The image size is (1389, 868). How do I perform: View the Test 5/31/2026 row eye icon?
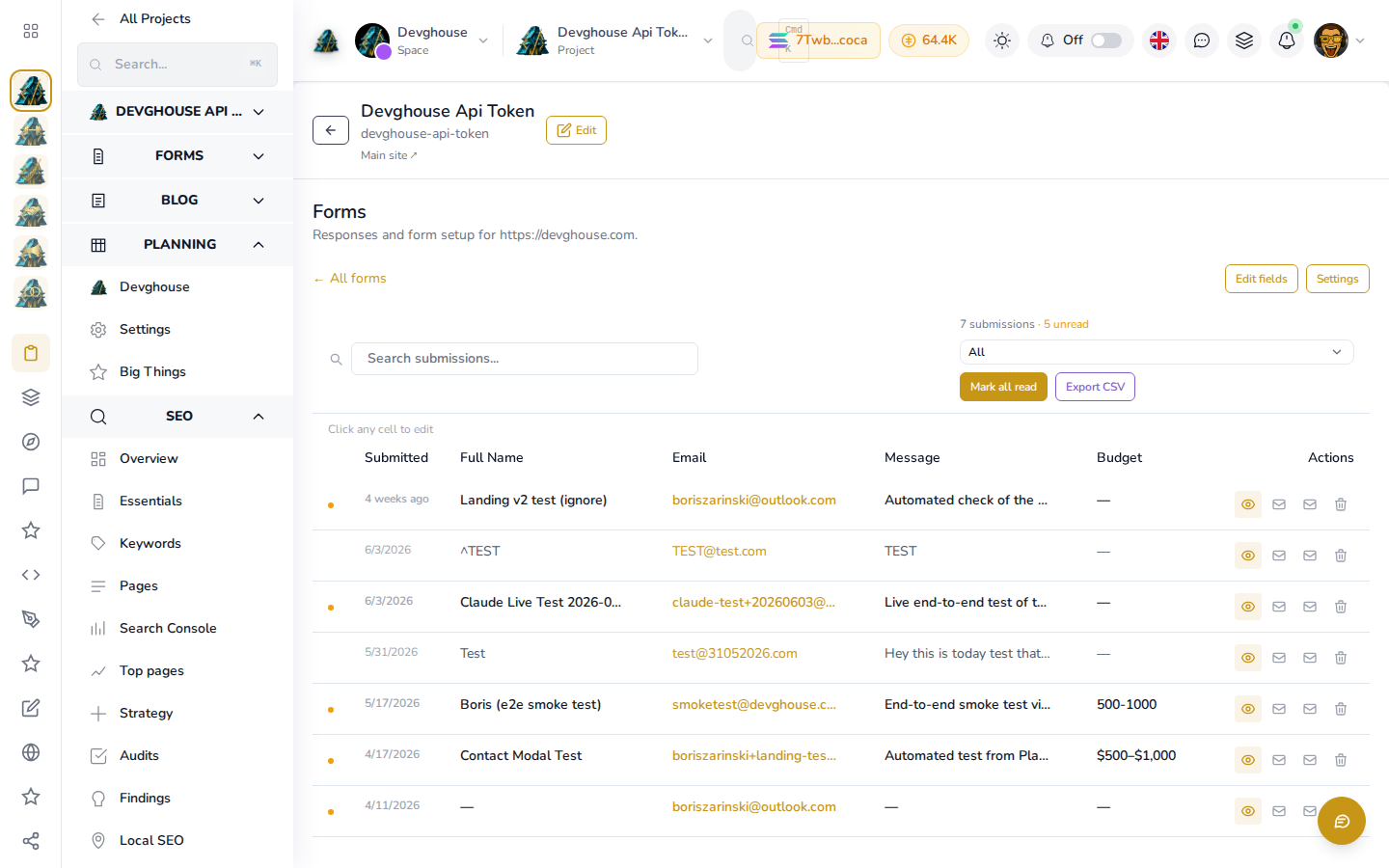1248,658
